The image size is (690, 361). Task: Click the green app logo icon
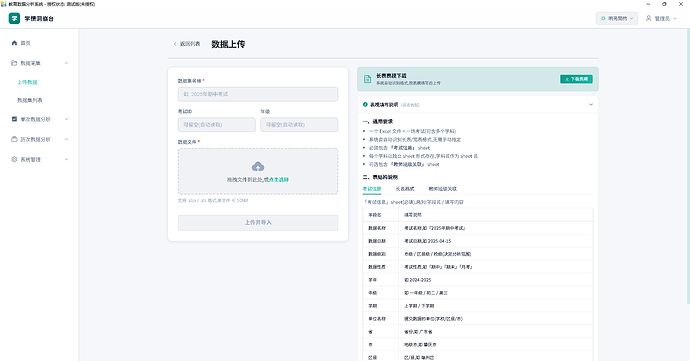click(14, 18)
